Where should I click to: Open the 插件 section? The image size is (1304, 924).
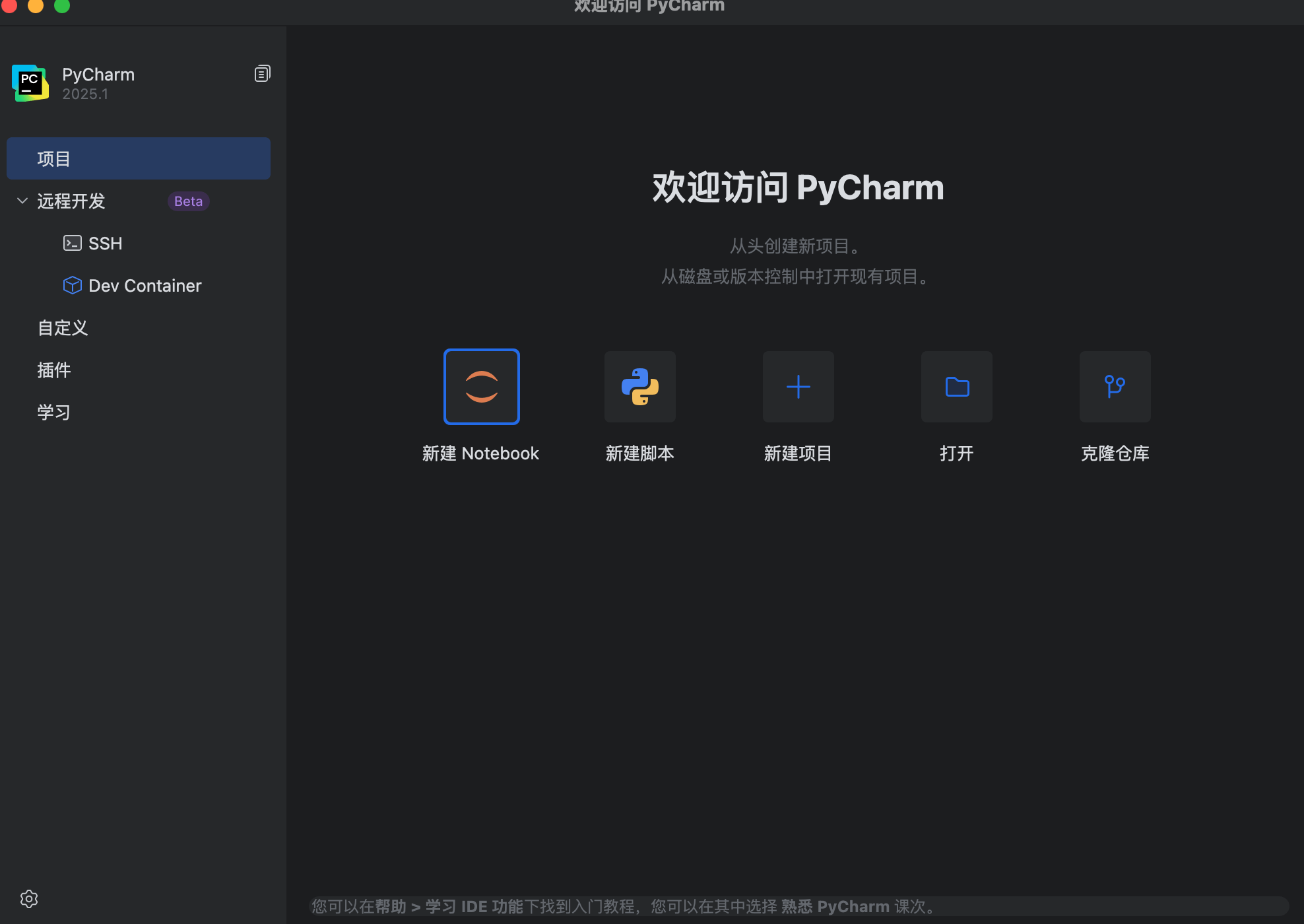tap(53, 370)
